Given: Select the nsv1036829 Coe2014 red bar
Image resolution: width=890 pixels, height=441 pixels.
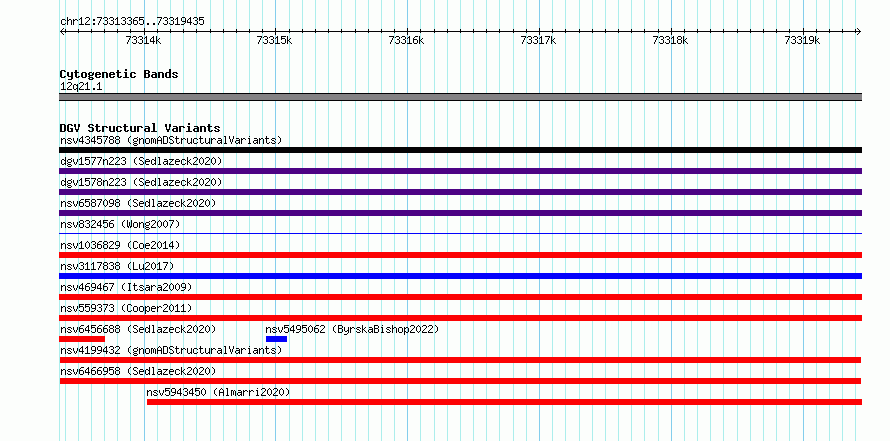Looking at the screenshot, I should click(x=460, y=255).
